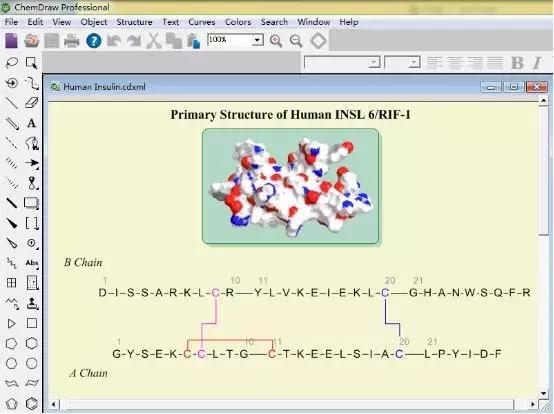The height and width of the screenshot is (414, 554).
Task: Select the Lasso tool
Action: (12, 63)
